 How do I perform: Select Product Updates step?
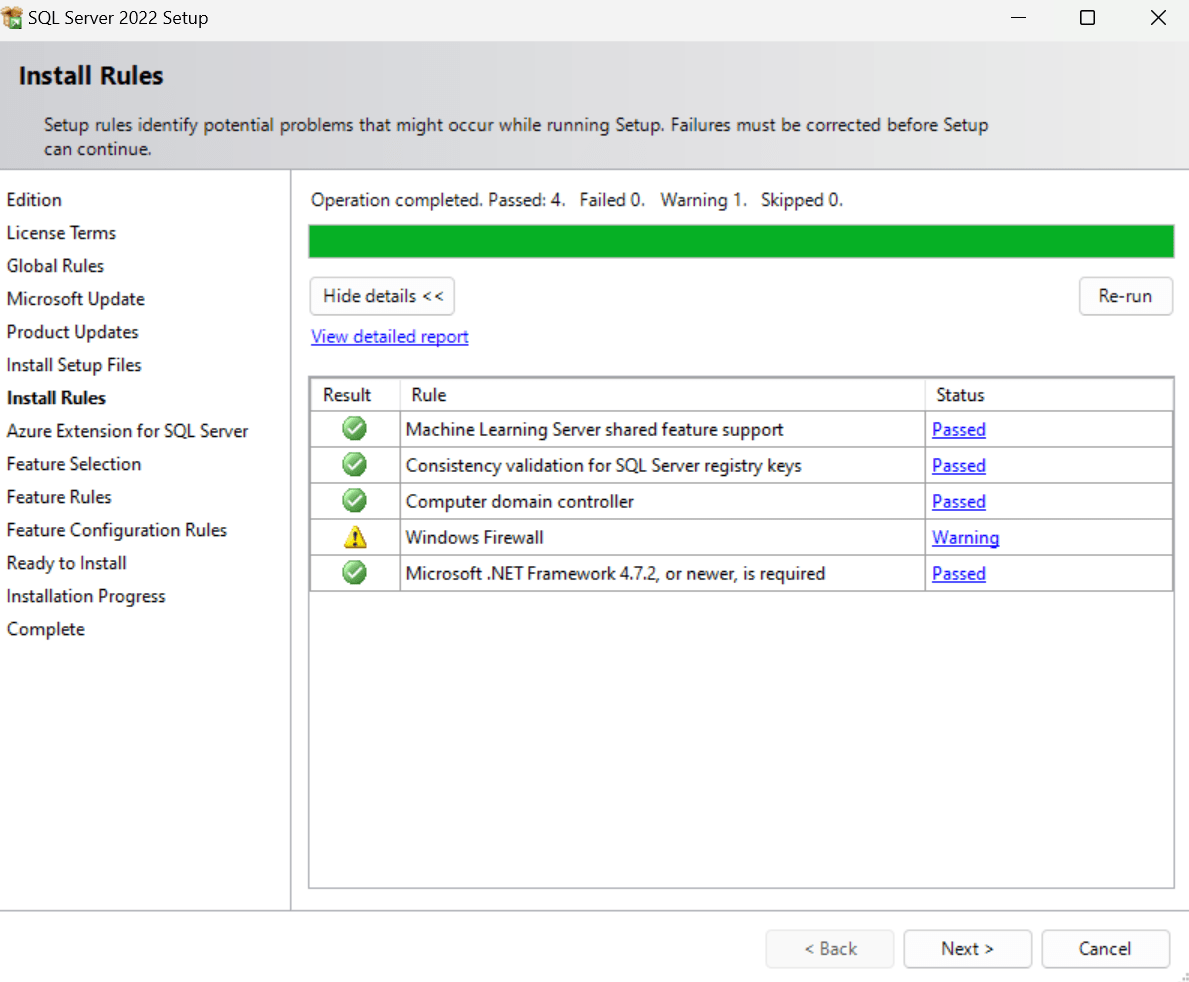(73, 332)
